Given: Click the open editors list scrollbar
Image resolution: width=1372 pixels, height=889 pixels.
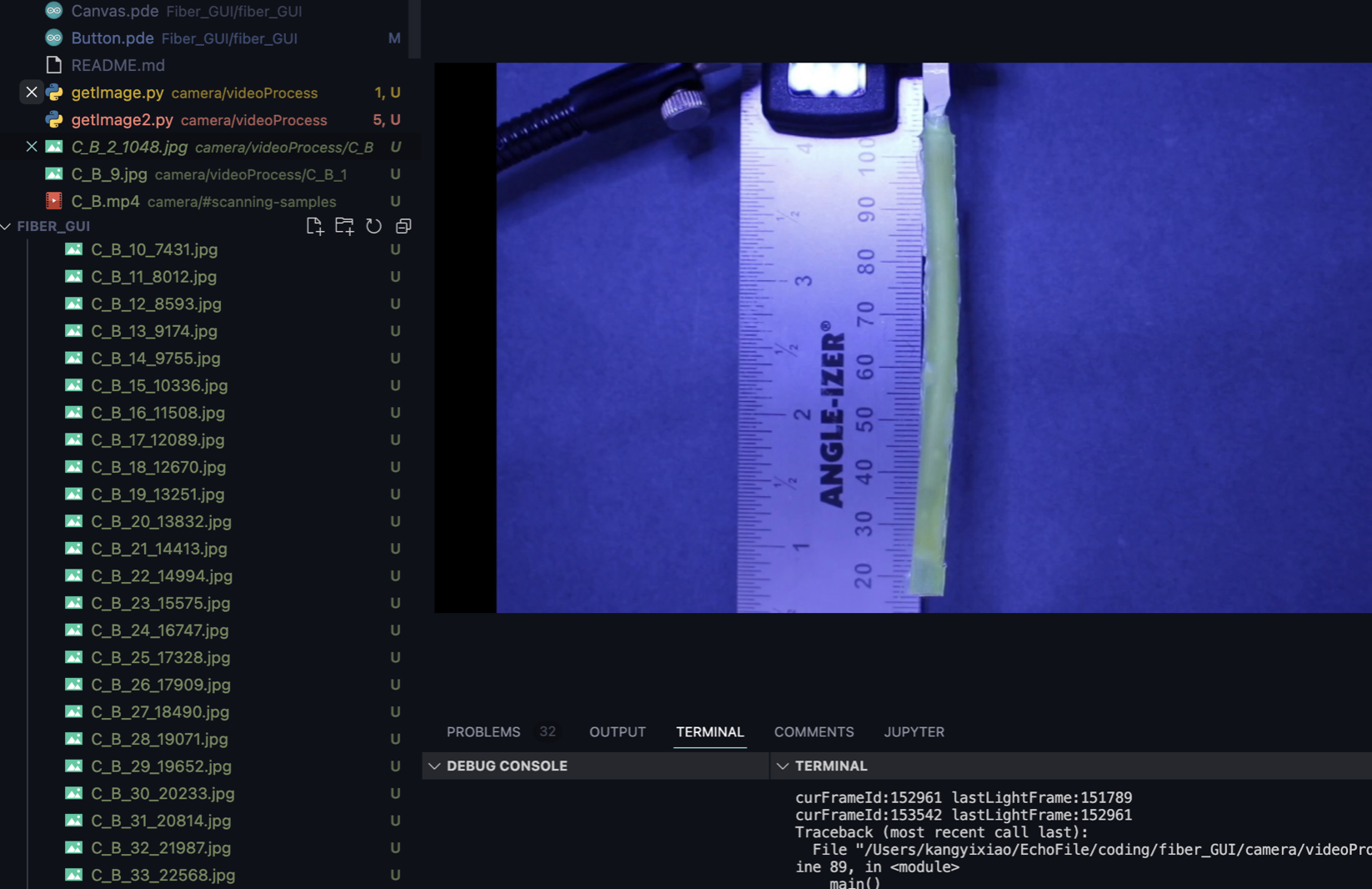Looking at the screenshot, I should coord(414,29).
